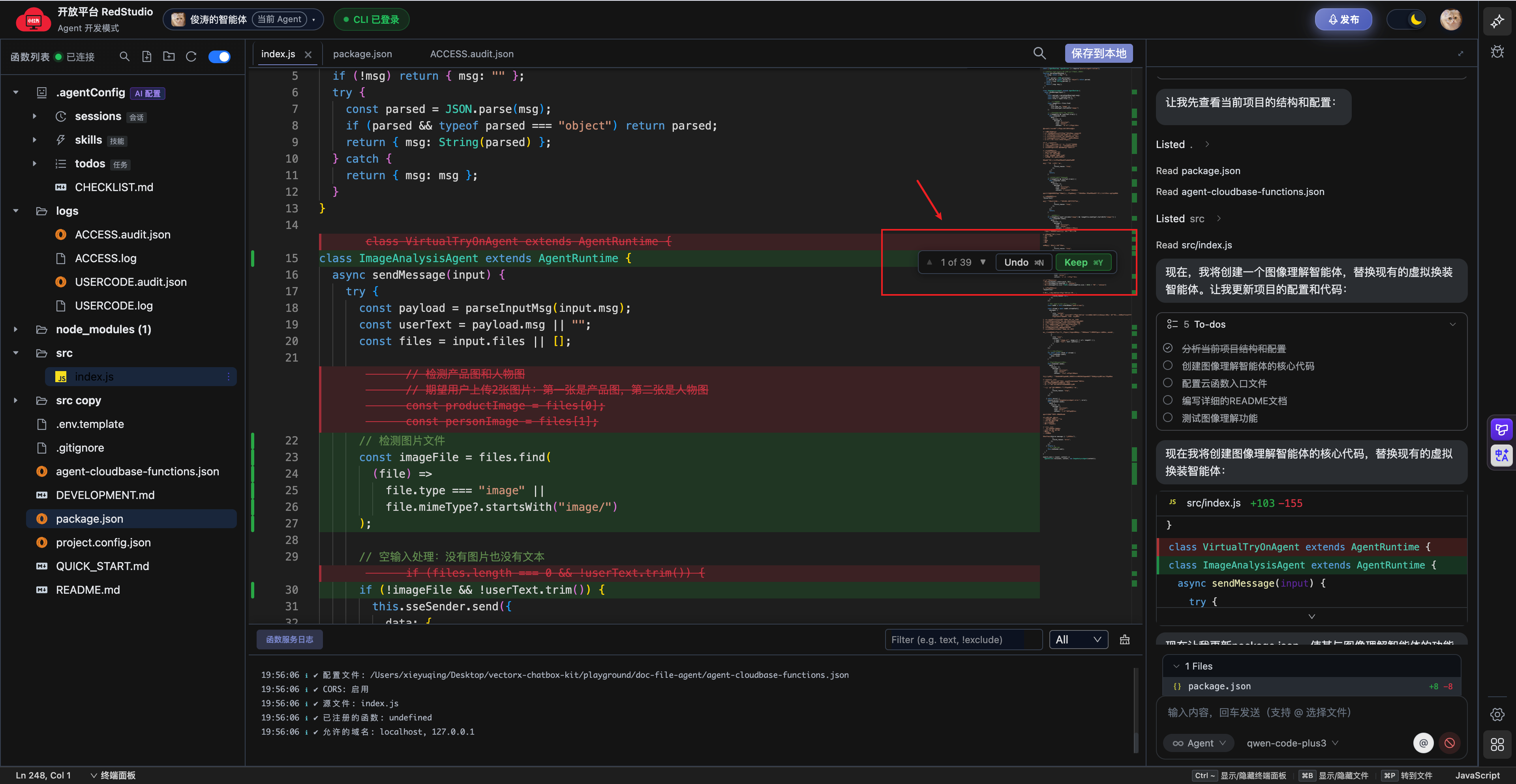Switch to the ACCESS.audit.json tab
Viewport: 1516px width, 784px height.
[x=472, y=54]
